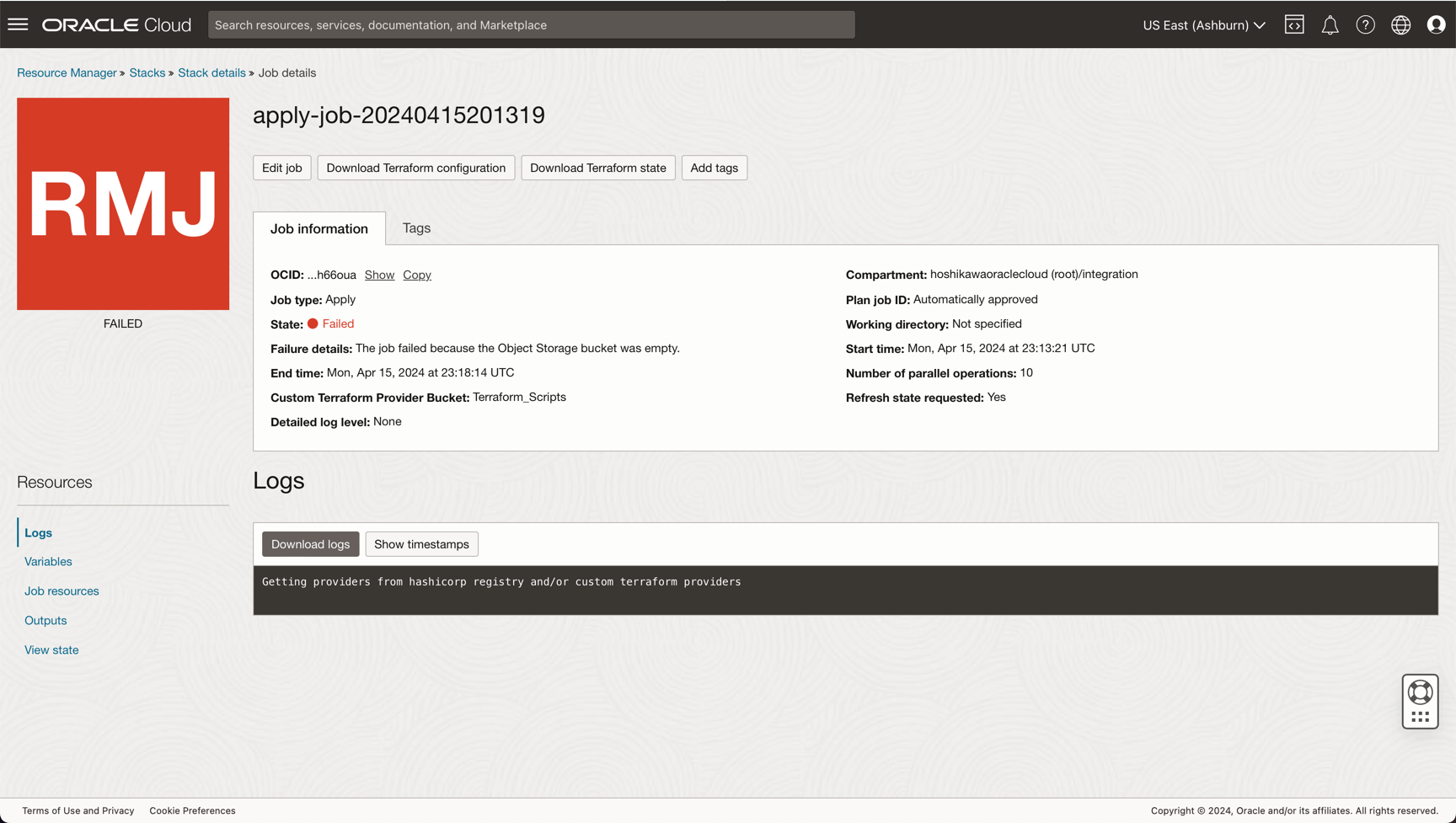
Task: Click the Download logs button
Action: click(311, 544)
